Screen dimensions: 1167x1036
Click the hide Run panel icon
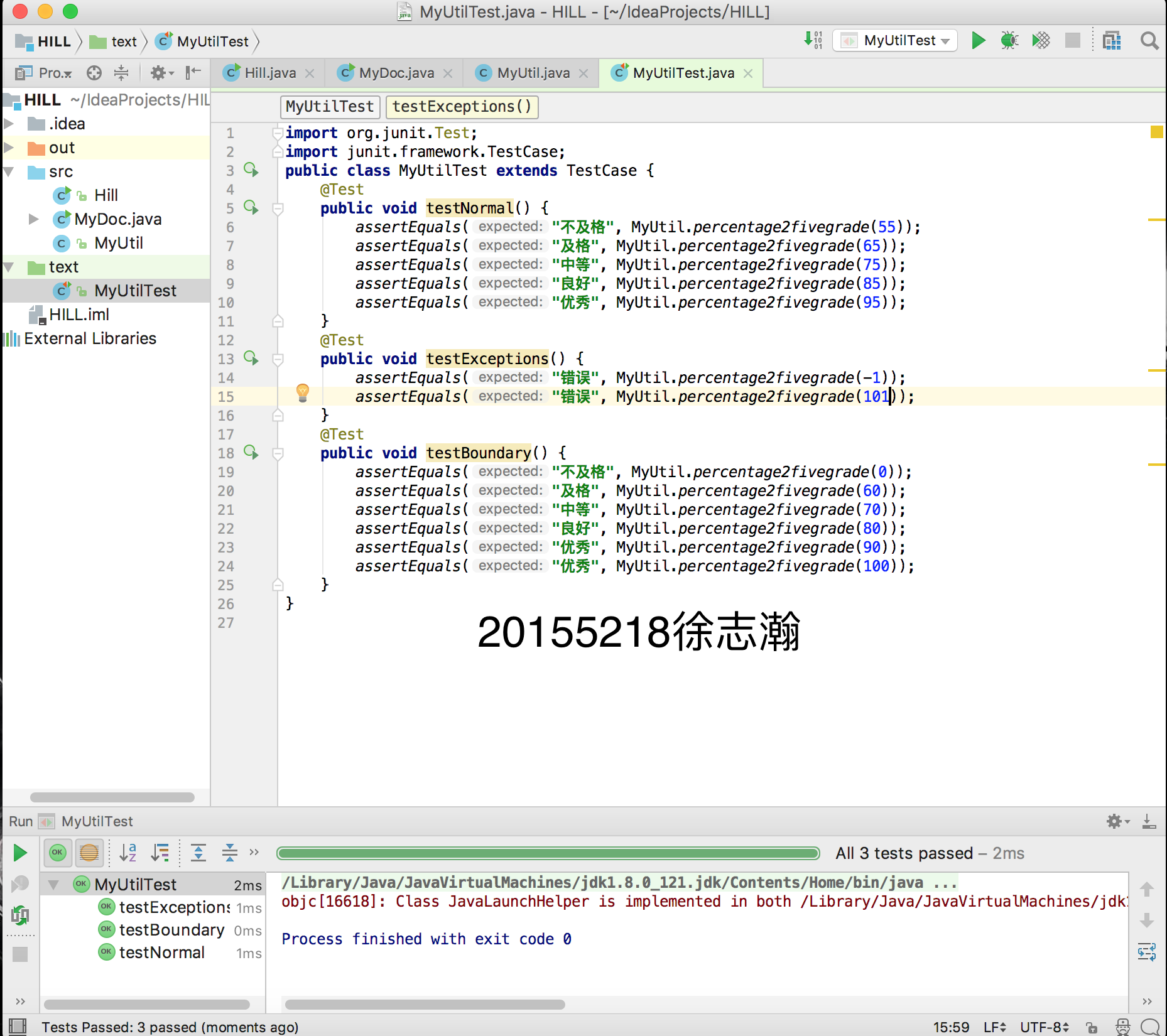click(x=1149, y=821)
